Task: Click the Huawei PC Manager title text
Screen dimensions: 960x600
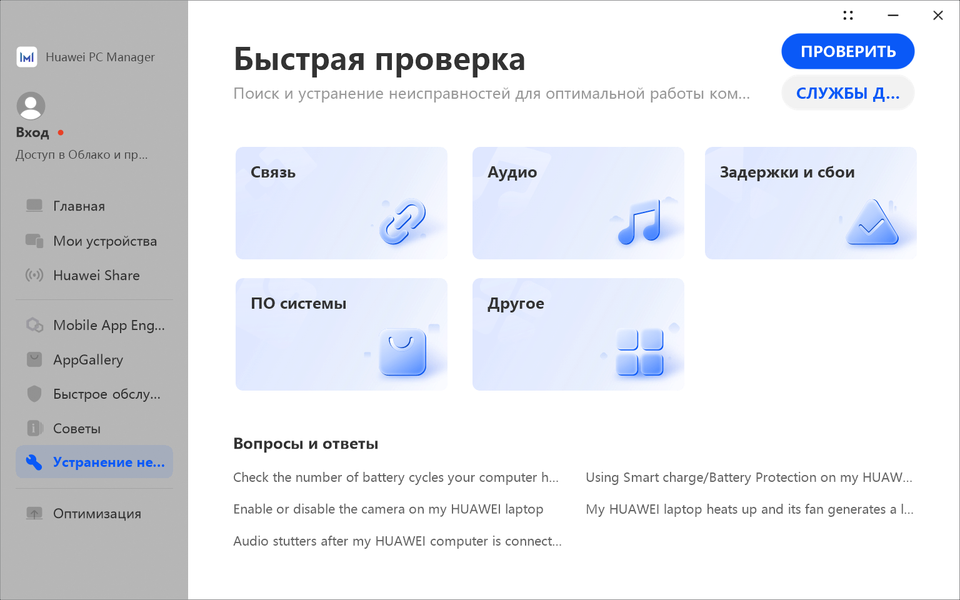Action: pos(100,57)
